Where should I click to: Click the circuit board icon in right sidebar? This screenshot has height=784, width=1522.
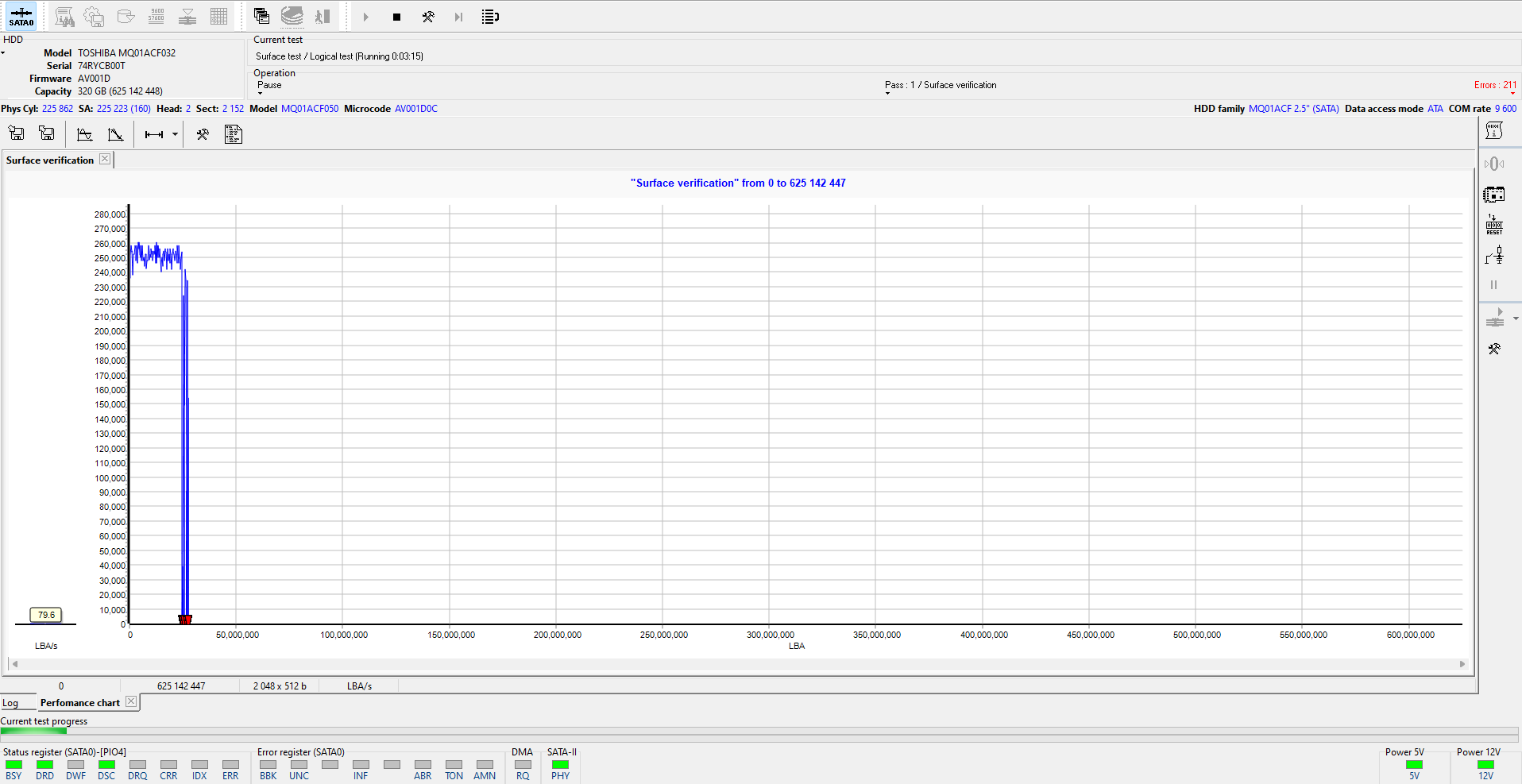[x=1494, y=195]
